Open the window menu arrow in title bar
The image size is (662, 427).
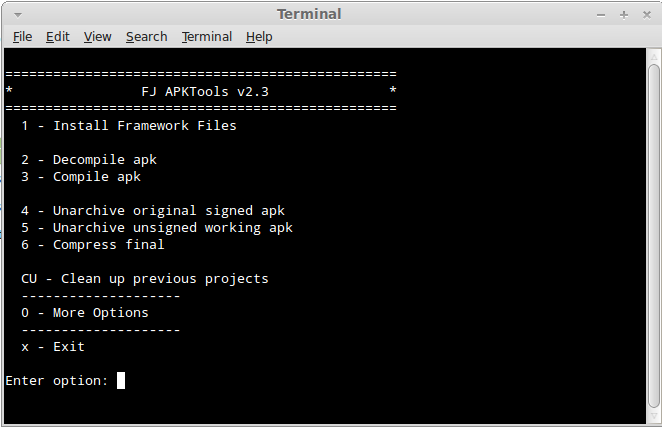[x=17, y=14]
